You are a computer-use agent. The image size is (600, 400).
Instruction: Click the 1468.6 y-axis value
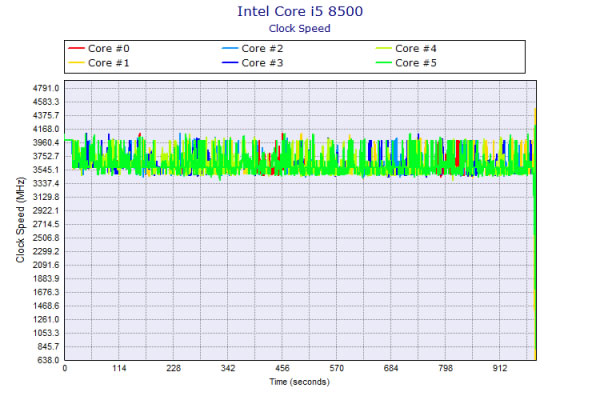pyautogui.click(x=46, y=305)
